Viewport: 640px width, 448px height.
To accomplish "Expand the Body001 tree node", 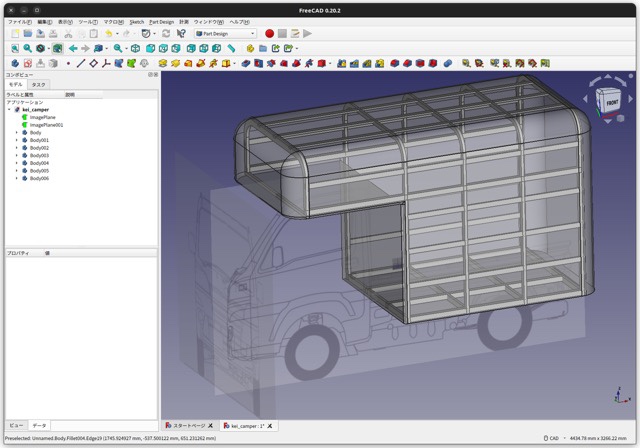I will point(16,140).
